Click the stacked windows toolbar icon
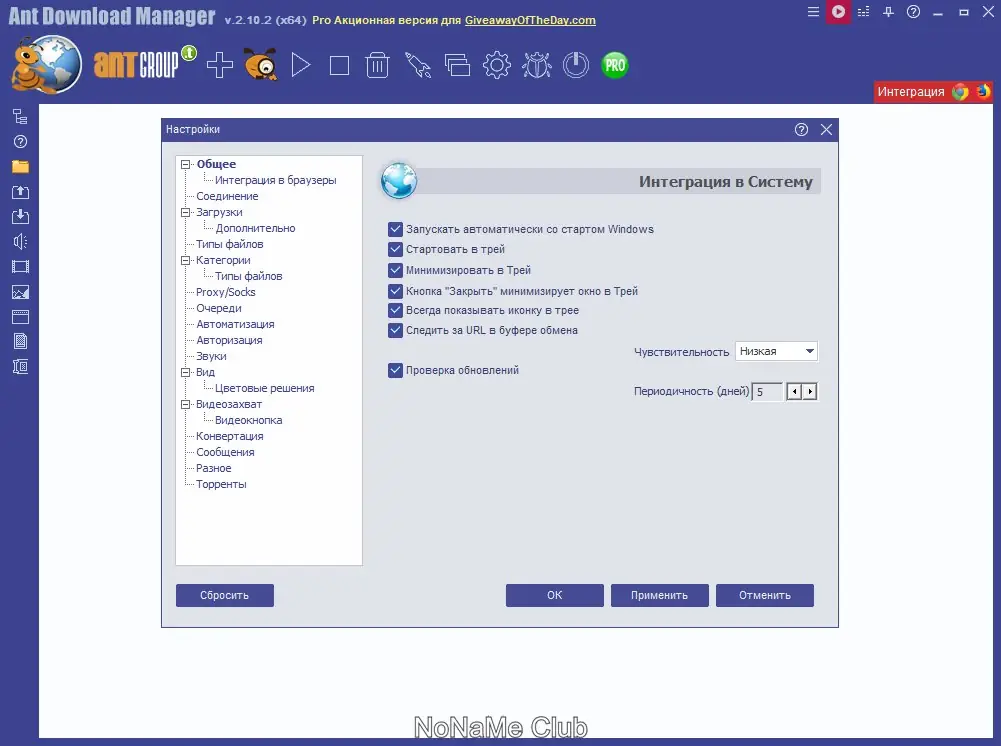The image size is (1001, 746). tap(457, 65)
